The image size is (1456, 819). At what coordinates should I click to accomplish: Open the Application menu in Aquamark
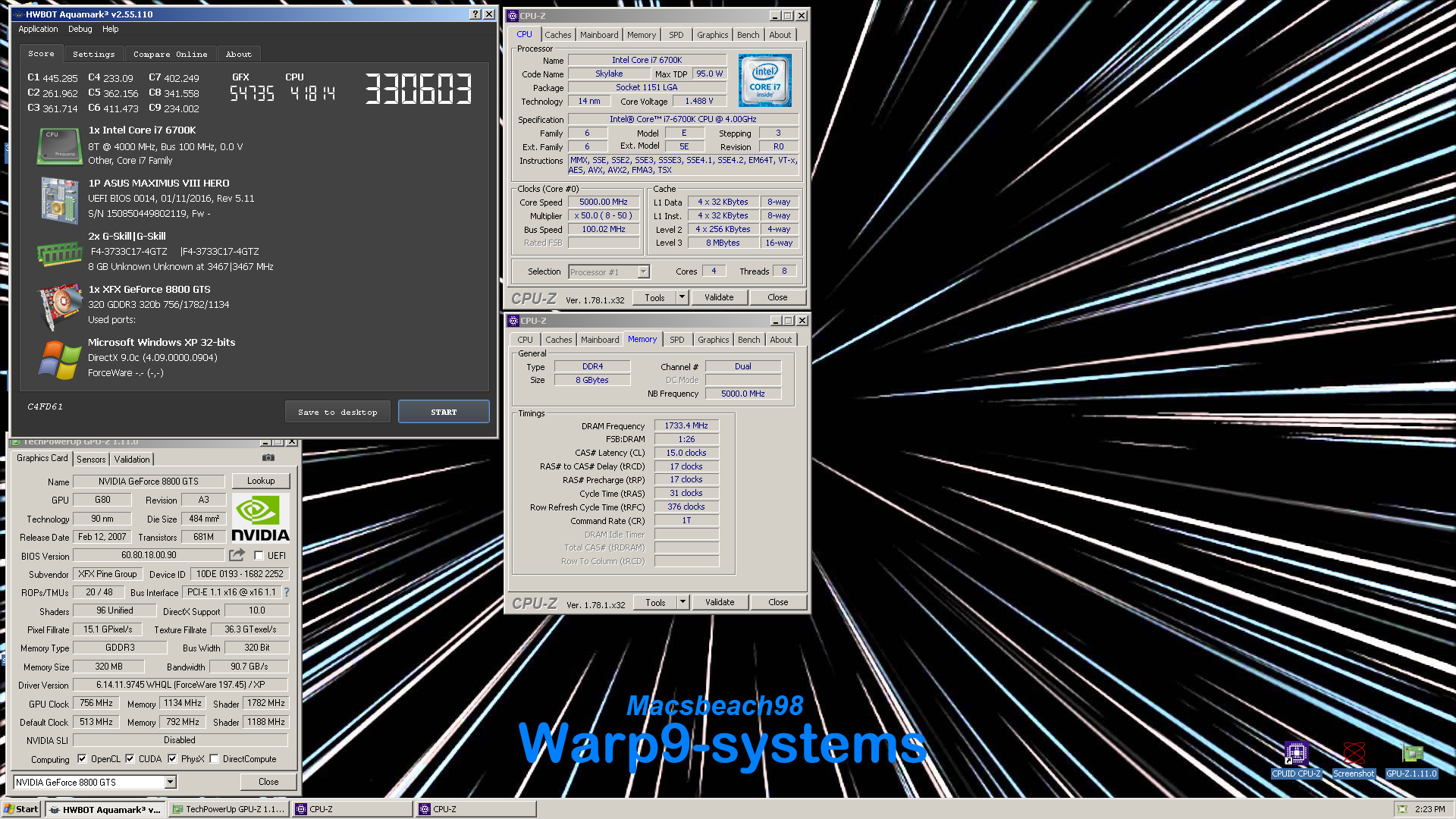point(38,29)
